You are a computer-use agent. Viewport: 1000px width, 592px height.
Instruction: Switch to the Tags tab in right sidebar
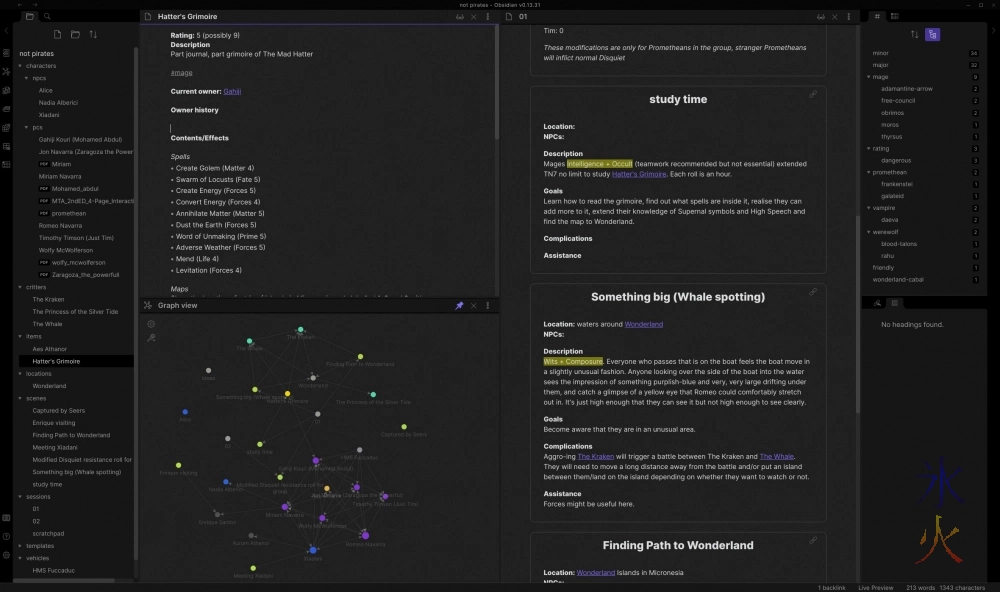point(877,17)
